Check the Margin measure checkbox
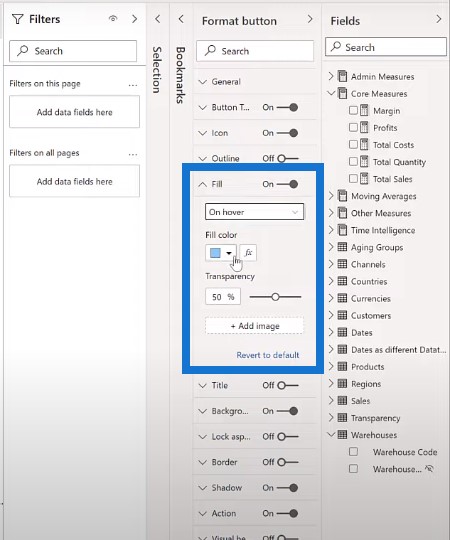This screenshot has height=540, width=450. pyautogui.click(x=353, y=110)
